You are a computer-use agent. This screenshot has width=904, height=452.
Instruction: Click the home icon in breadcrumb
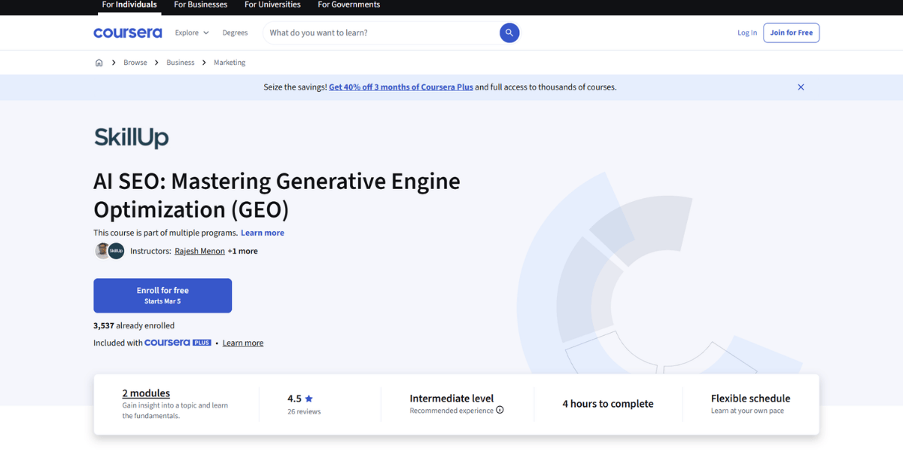99,62
